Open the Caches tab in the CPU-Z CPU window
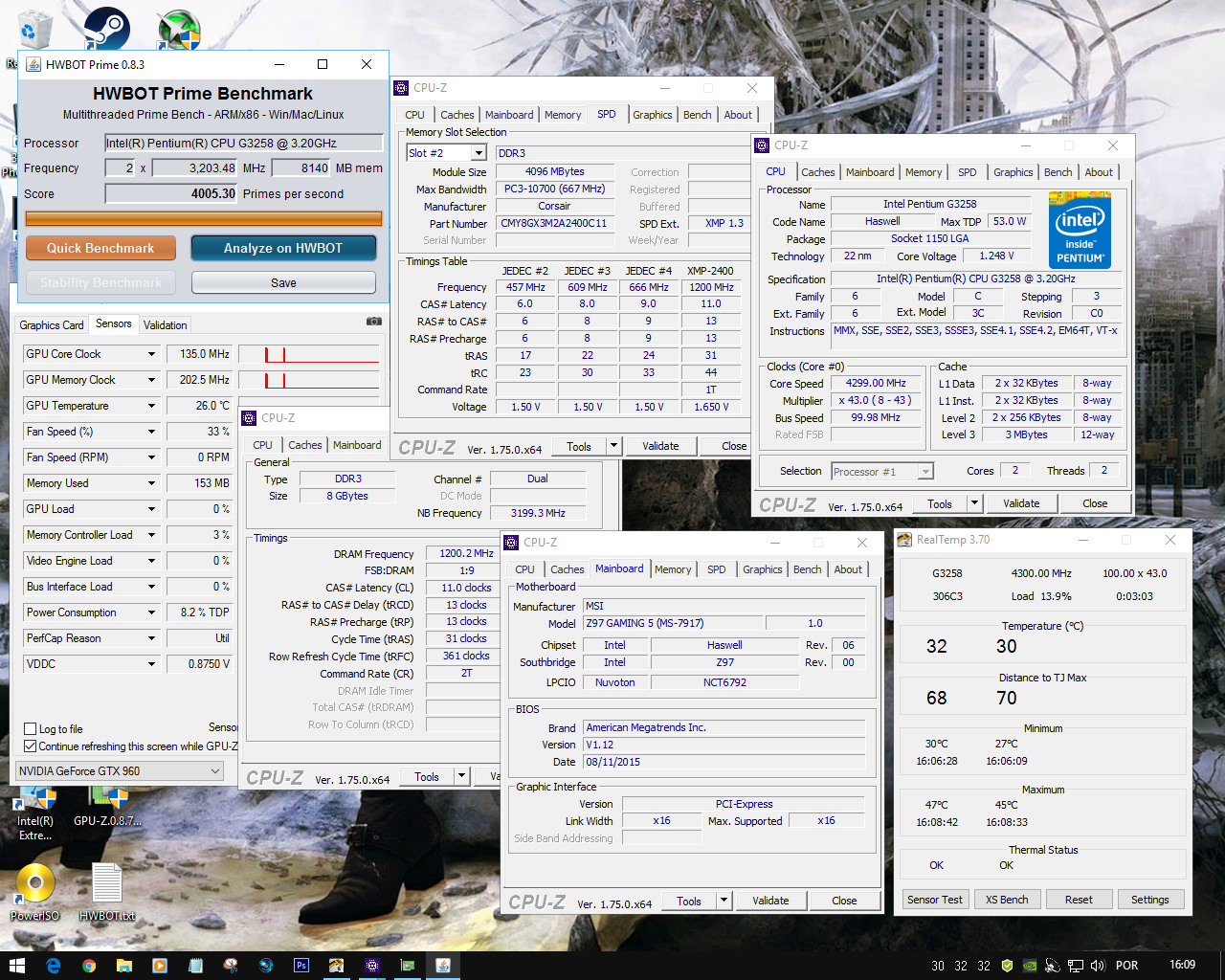 (817, 172)
